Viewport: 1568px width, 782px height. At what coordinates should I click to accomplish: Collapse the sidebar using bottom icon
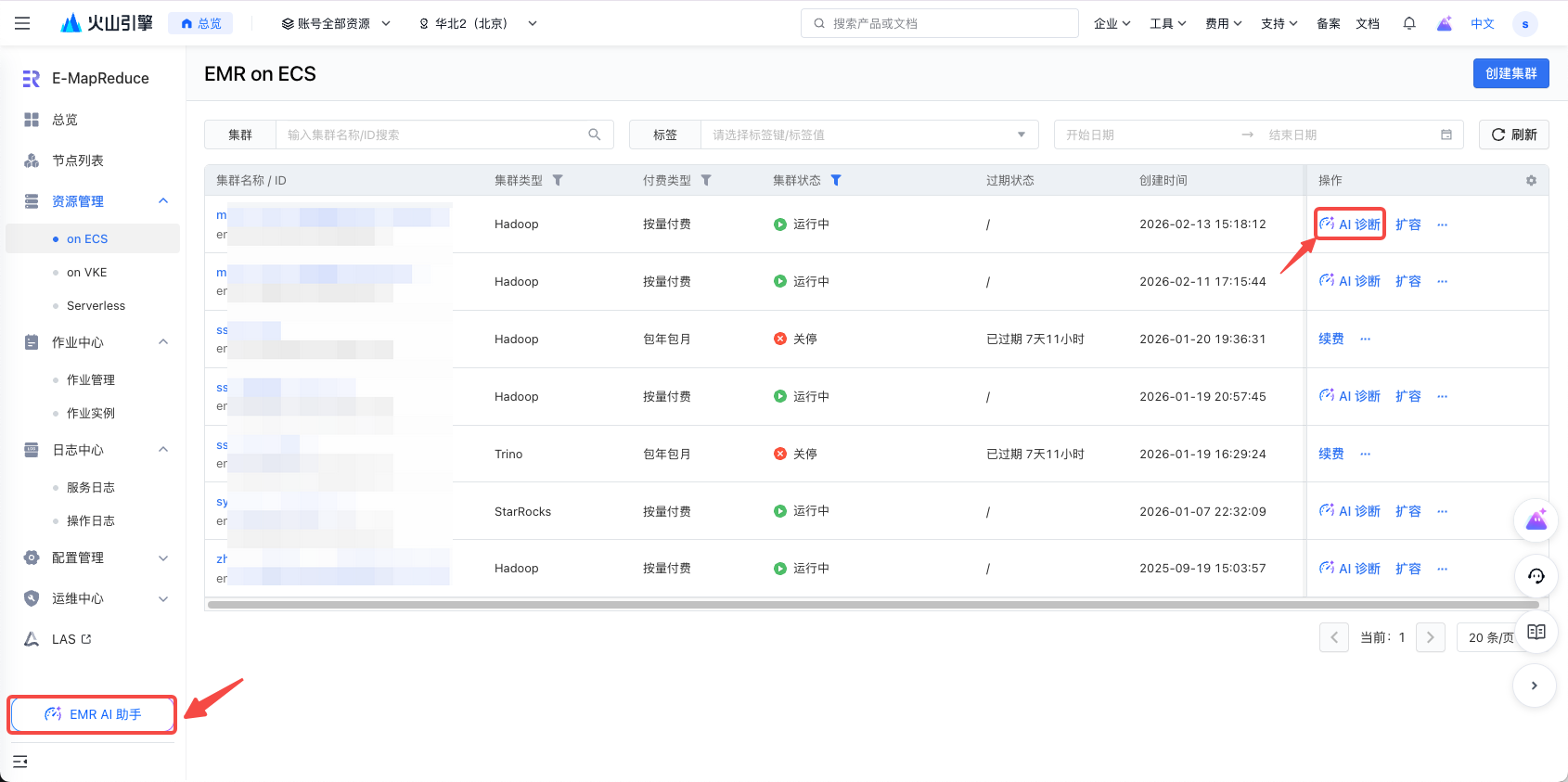pos(20,762)
